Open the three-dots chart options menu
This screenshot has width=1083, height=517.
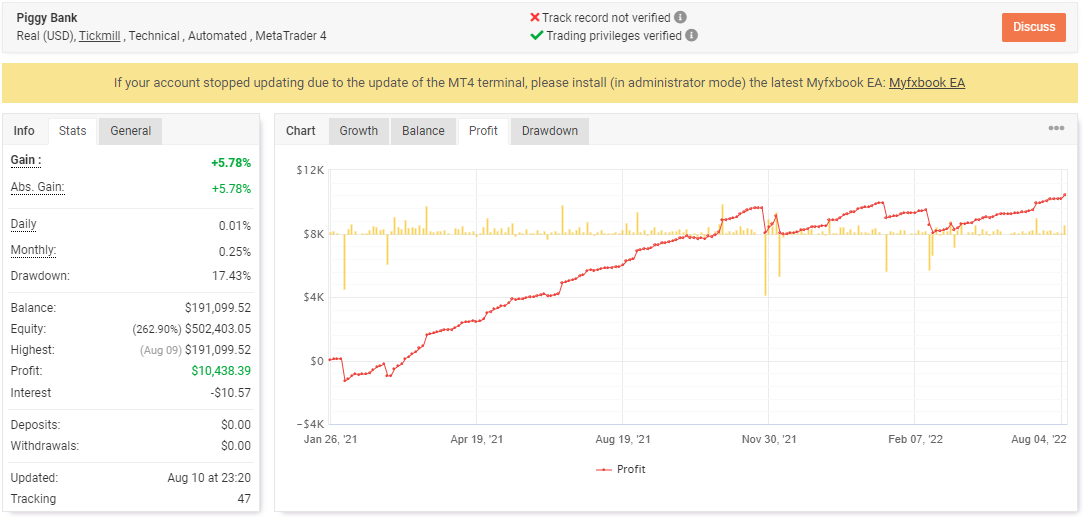1056,128
